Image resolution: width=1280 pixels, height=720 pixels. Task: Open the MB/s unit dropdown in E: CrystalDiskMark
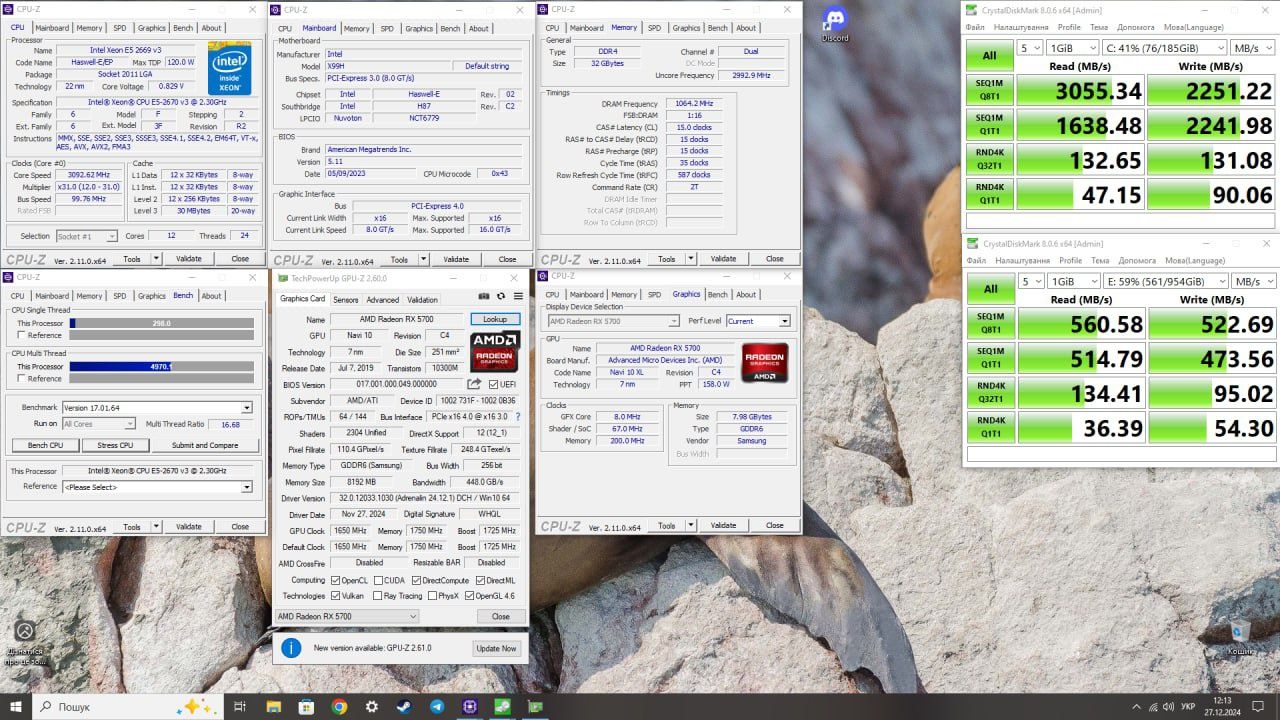tap(1253, 282)
